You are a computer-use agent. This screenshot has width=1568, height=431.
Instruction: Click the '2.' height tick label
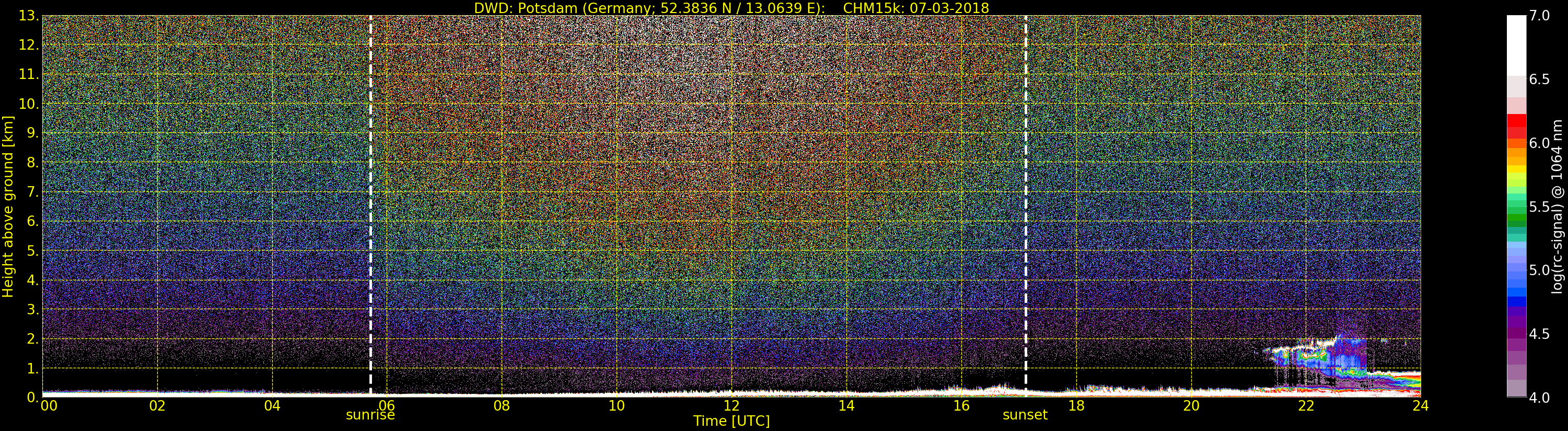33,338
